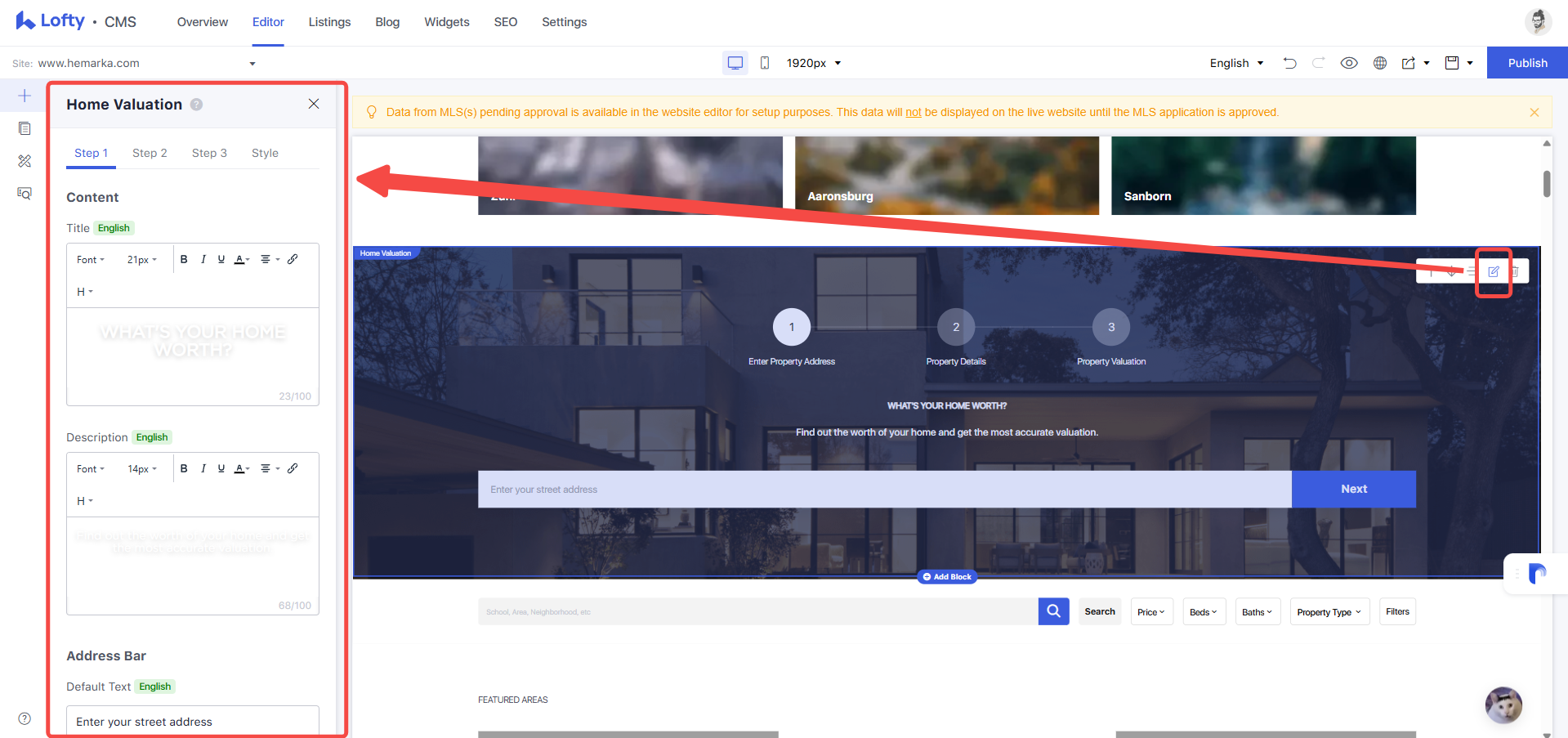Open the pages icon in left sidebar
1568x738 pixels.
tap(25, 128)
